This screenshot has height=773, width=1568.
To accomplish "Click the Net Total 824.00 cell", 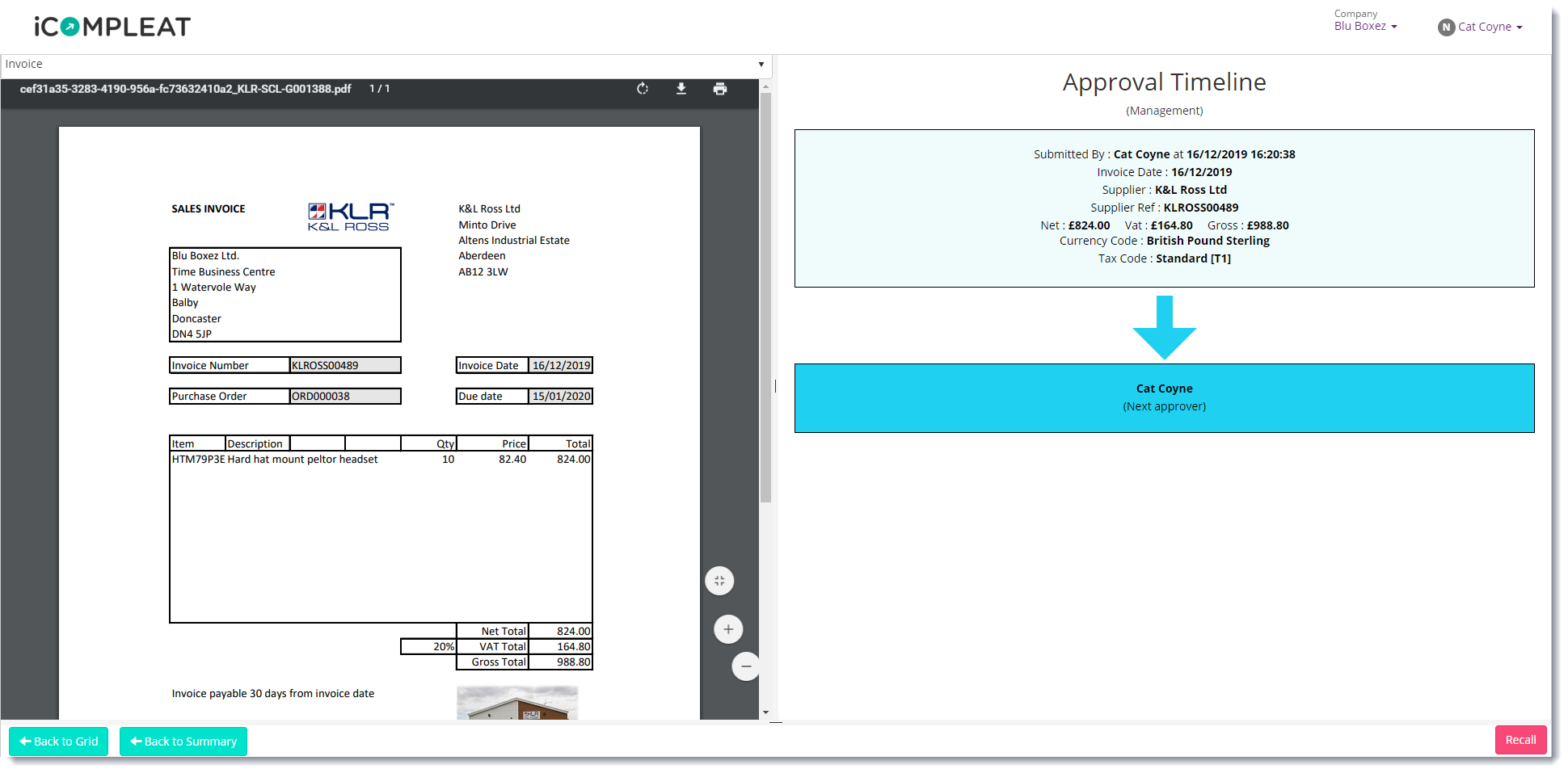I will [x=561, y=632].
